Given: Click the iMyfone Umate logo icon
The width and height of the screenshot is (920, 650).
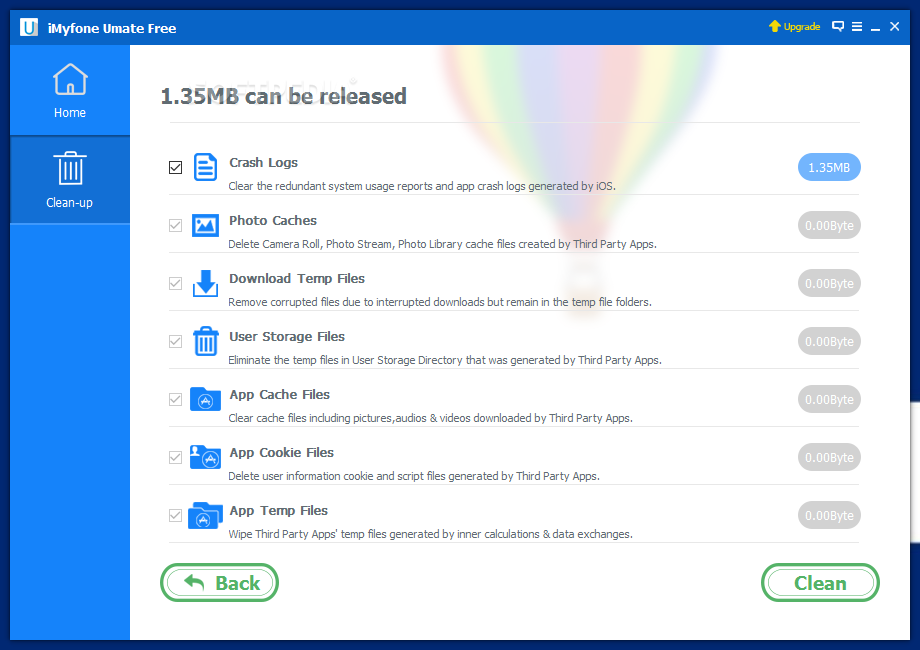Looking at the screenshot, I should coord(29,28).
